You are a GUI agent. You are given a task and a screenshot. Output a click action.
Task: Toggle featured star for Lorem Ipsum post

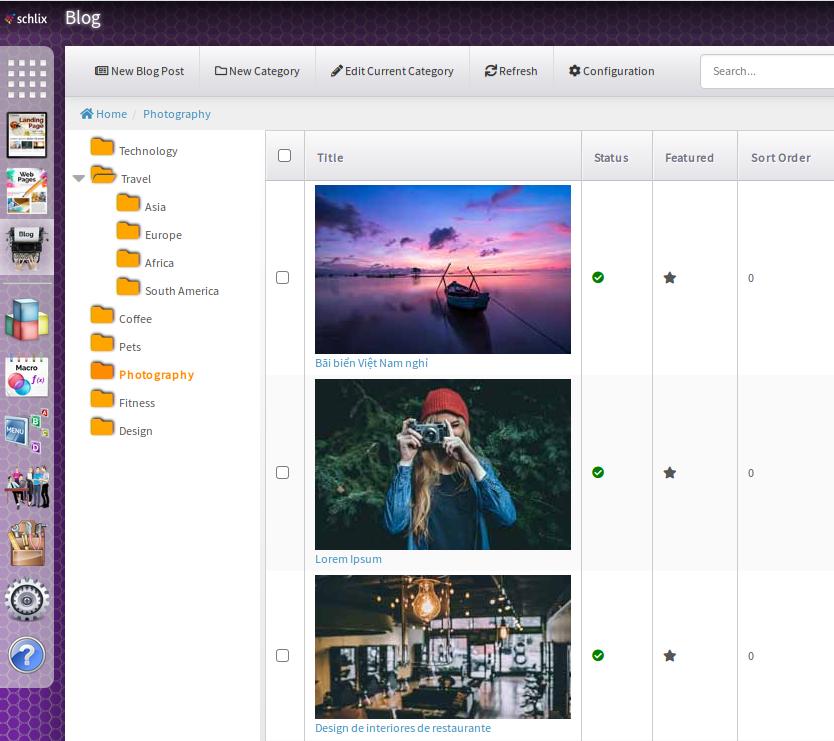(x=670, y=473)
